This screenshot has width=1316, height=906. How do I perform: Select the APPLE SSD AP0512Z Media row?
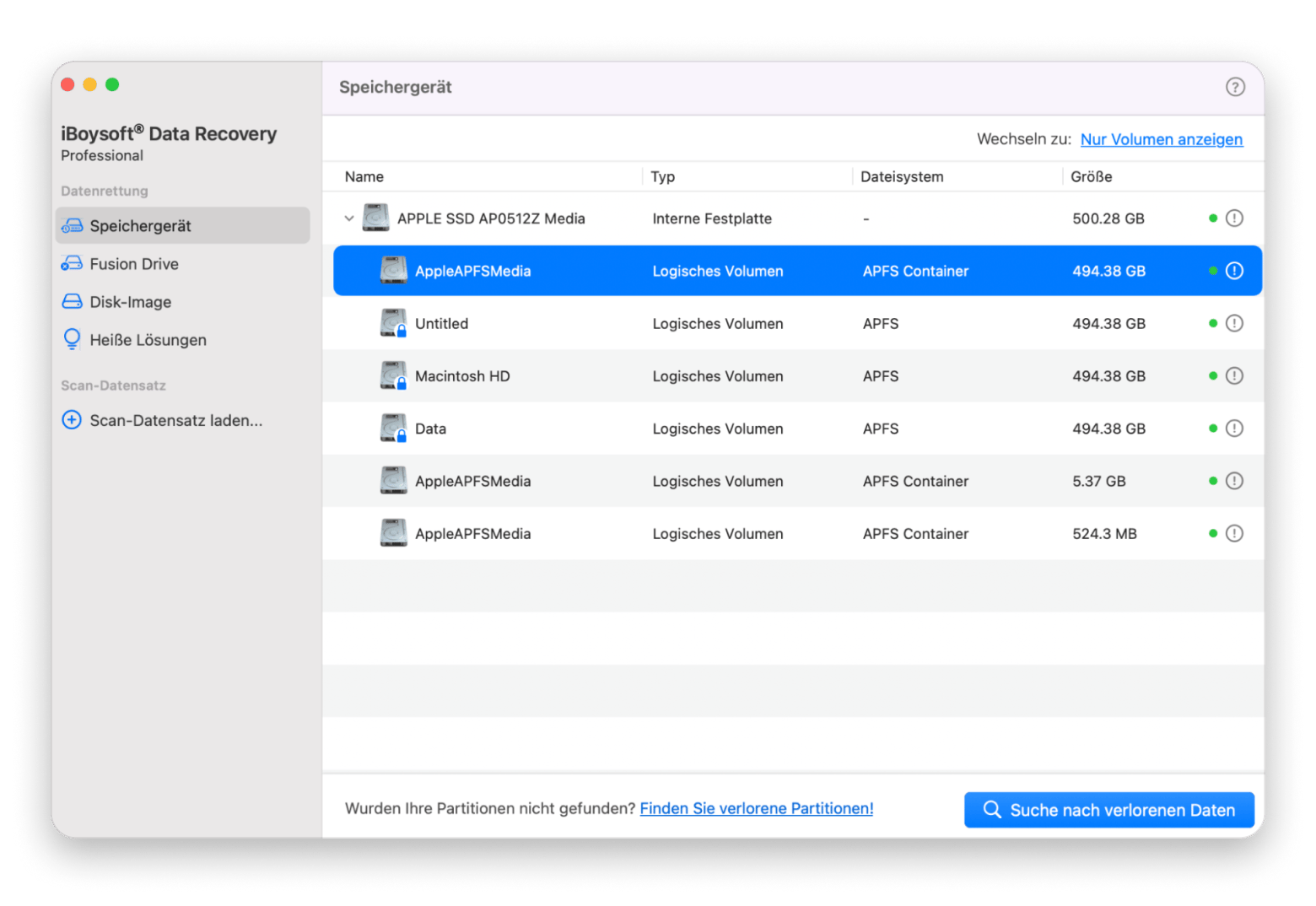click(793, 218)
